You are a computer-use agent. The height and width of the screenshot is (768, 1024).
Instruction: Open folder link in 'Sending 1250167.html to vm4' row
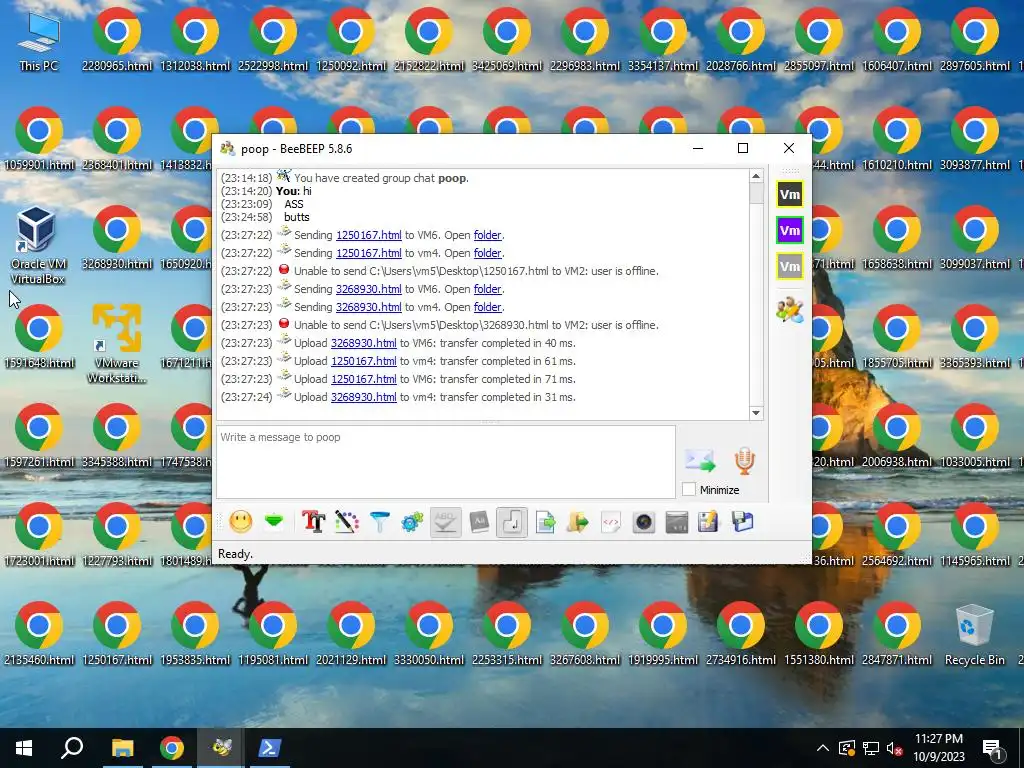pyautogui.click(x=487, y=253)
